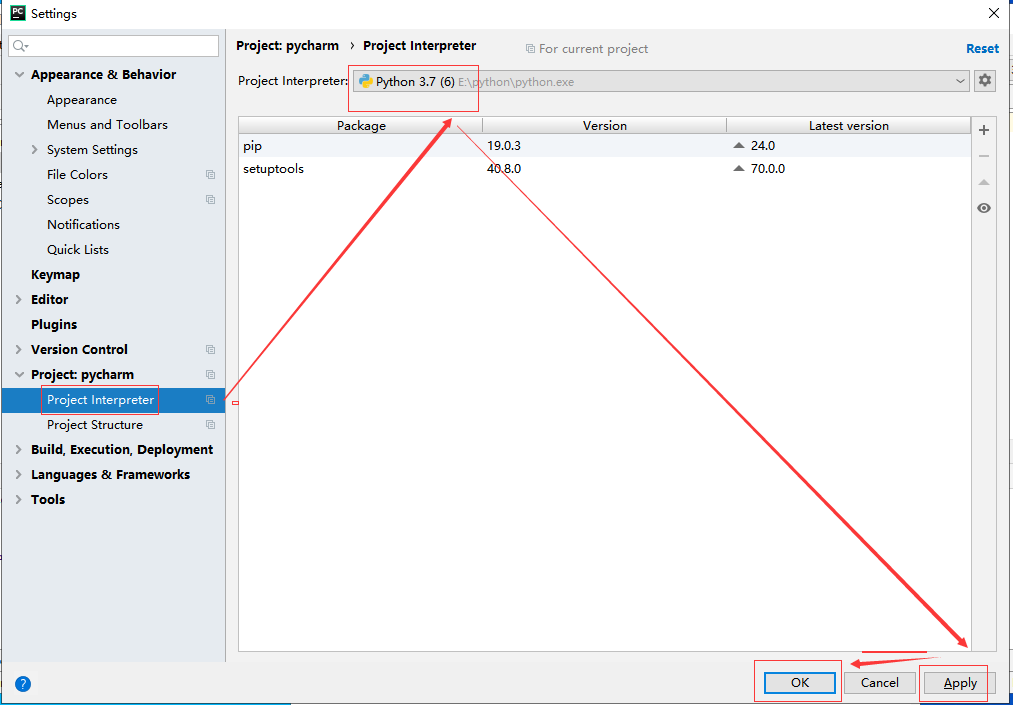Image resolution: width=1013 pixels, height=705 pixels.
Task: Click the copy icon beside Project Interpreter
Action: [211, 400]
